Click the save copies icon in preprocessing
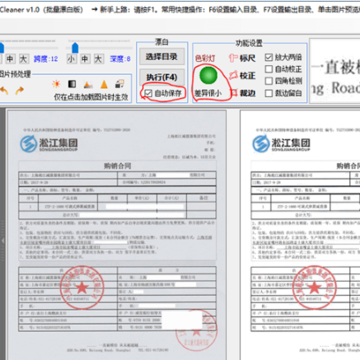Image resolution: width=360 pixels, height=360 pixels. pyautogui.click(x=119, y=84)
